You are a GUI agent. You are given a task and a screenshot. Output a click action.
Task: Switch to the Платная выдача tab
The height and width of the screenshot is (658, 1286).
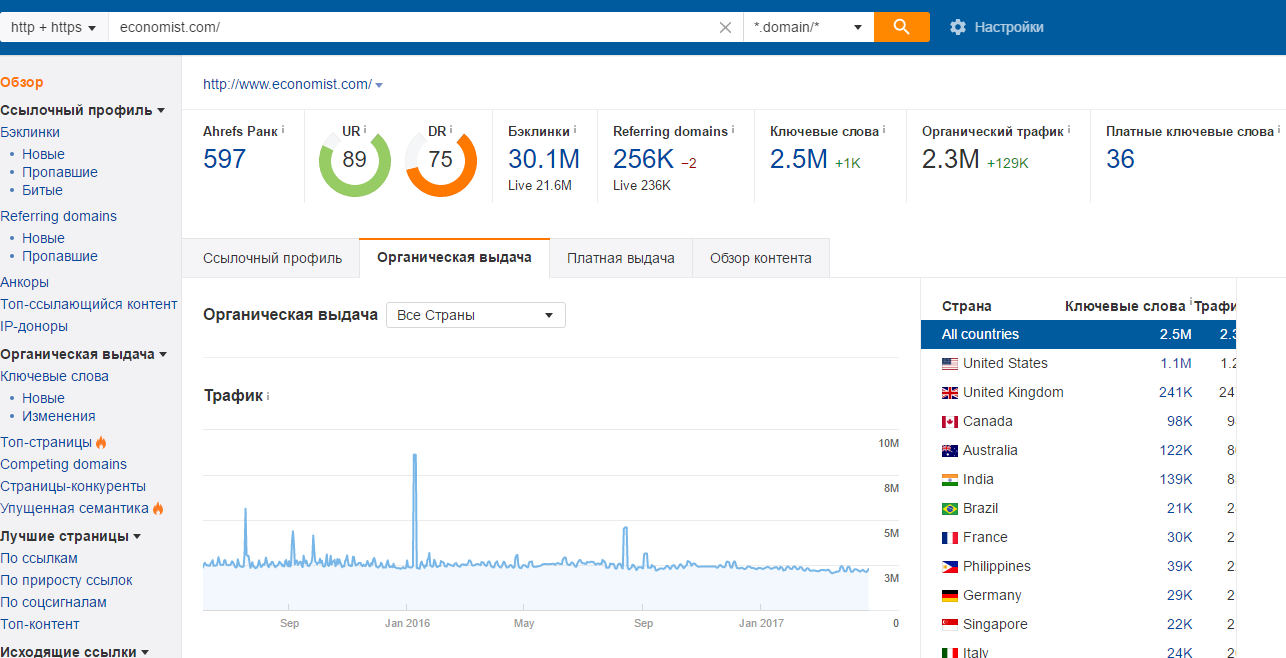tap(620, 258)
